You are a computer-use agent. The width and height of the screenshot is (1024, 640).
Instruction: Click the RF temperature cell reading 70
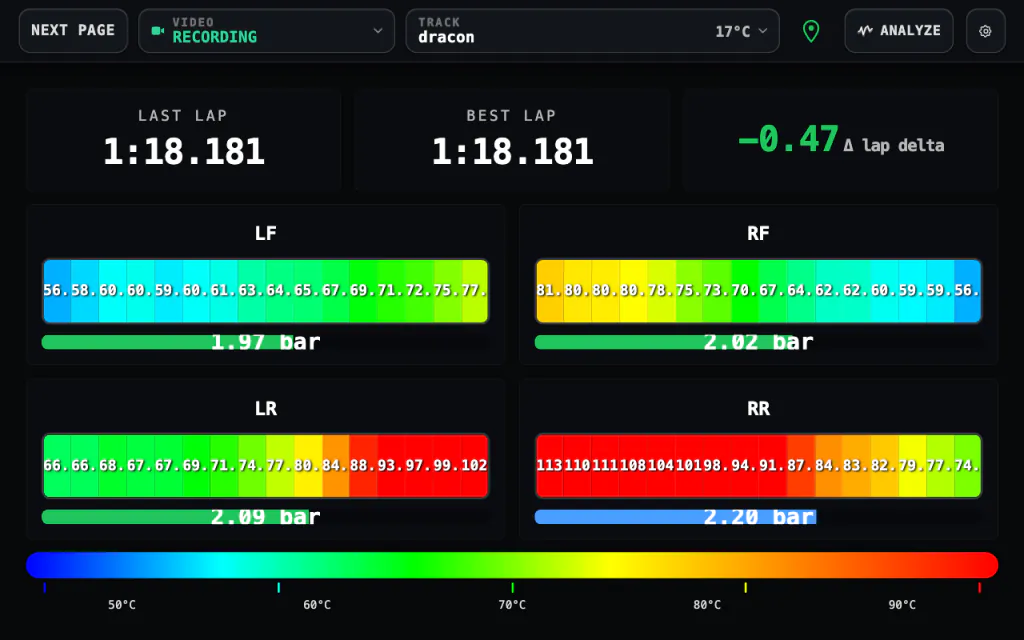pyautogui.click(x=744, y=291)
